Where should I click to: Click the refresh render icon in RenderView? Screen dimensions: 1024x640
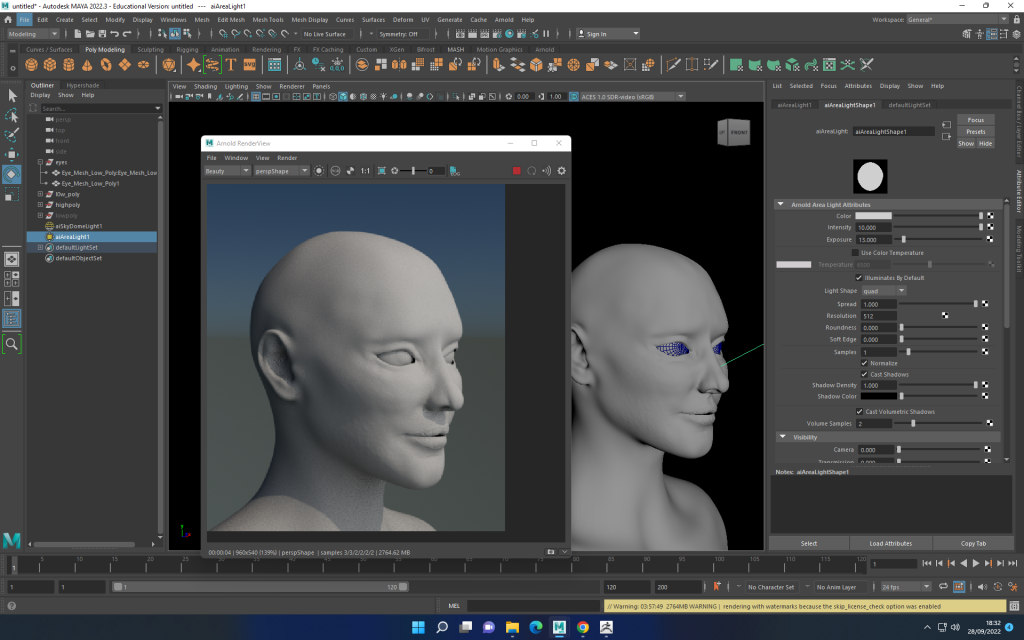pos(532,171)
